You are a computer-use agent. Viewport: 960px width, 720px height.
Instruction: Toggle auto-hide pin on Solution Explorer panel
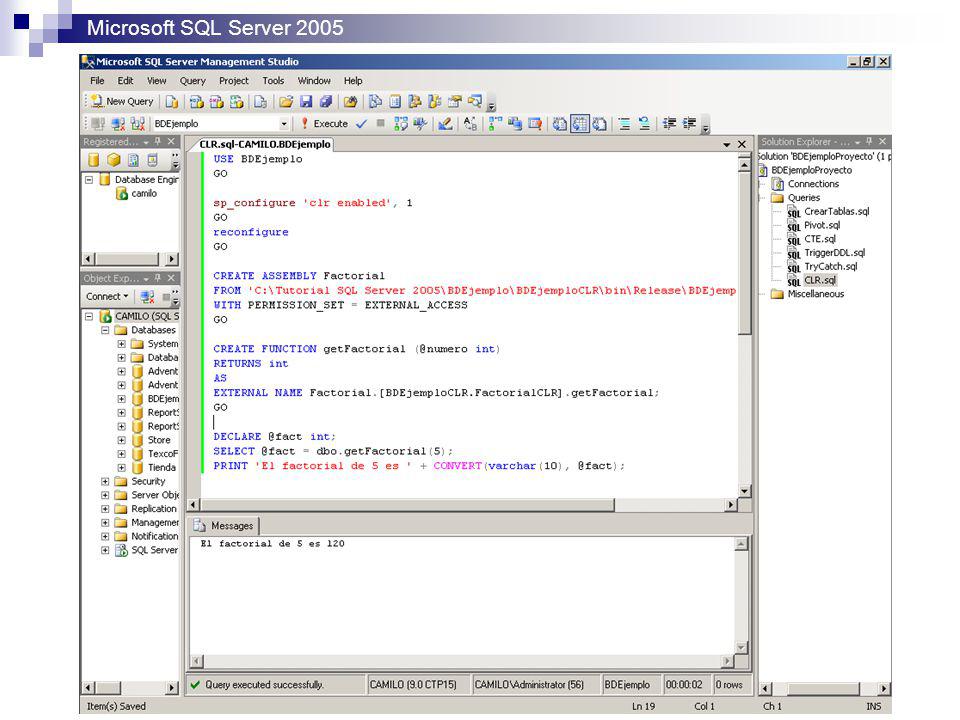point(869,141)
